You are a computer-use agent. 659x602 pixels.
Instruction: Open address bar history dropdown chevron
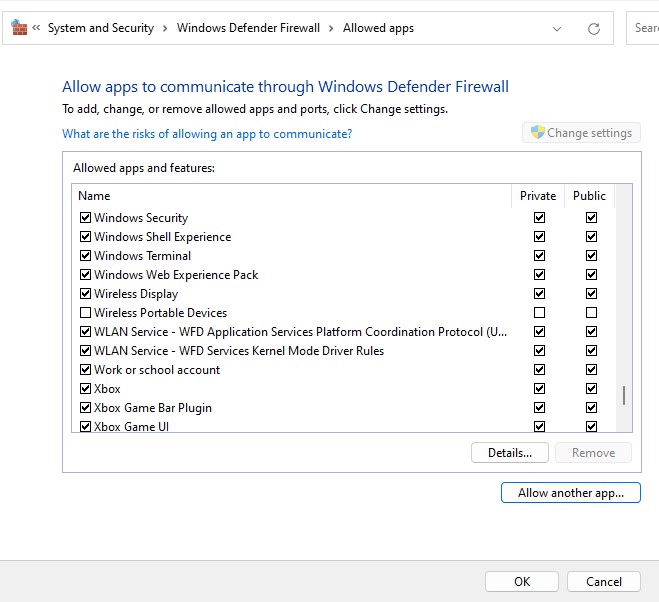point(557,29)
